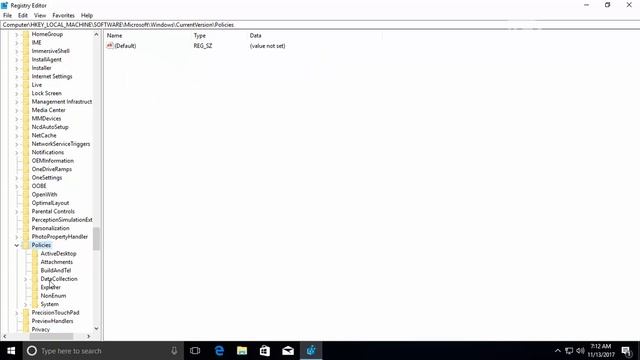Select the Media Center key
Screen dimensions: 640x360
point(49,110)
